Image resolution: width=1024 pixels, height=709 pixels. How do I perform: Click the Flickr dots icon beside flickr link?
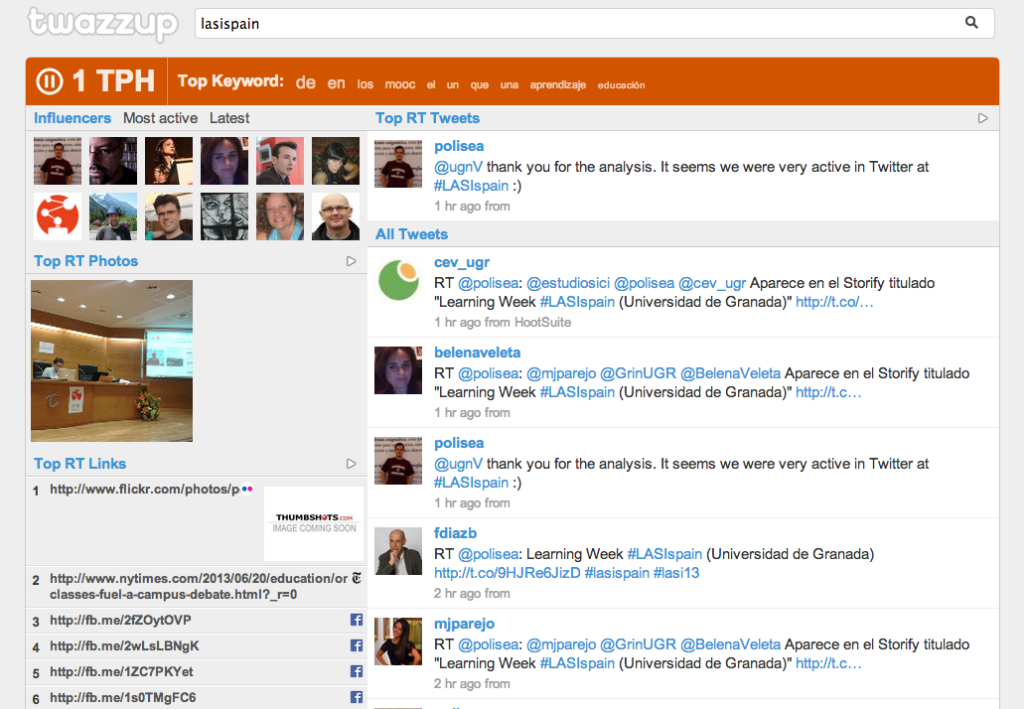[247, 488]
